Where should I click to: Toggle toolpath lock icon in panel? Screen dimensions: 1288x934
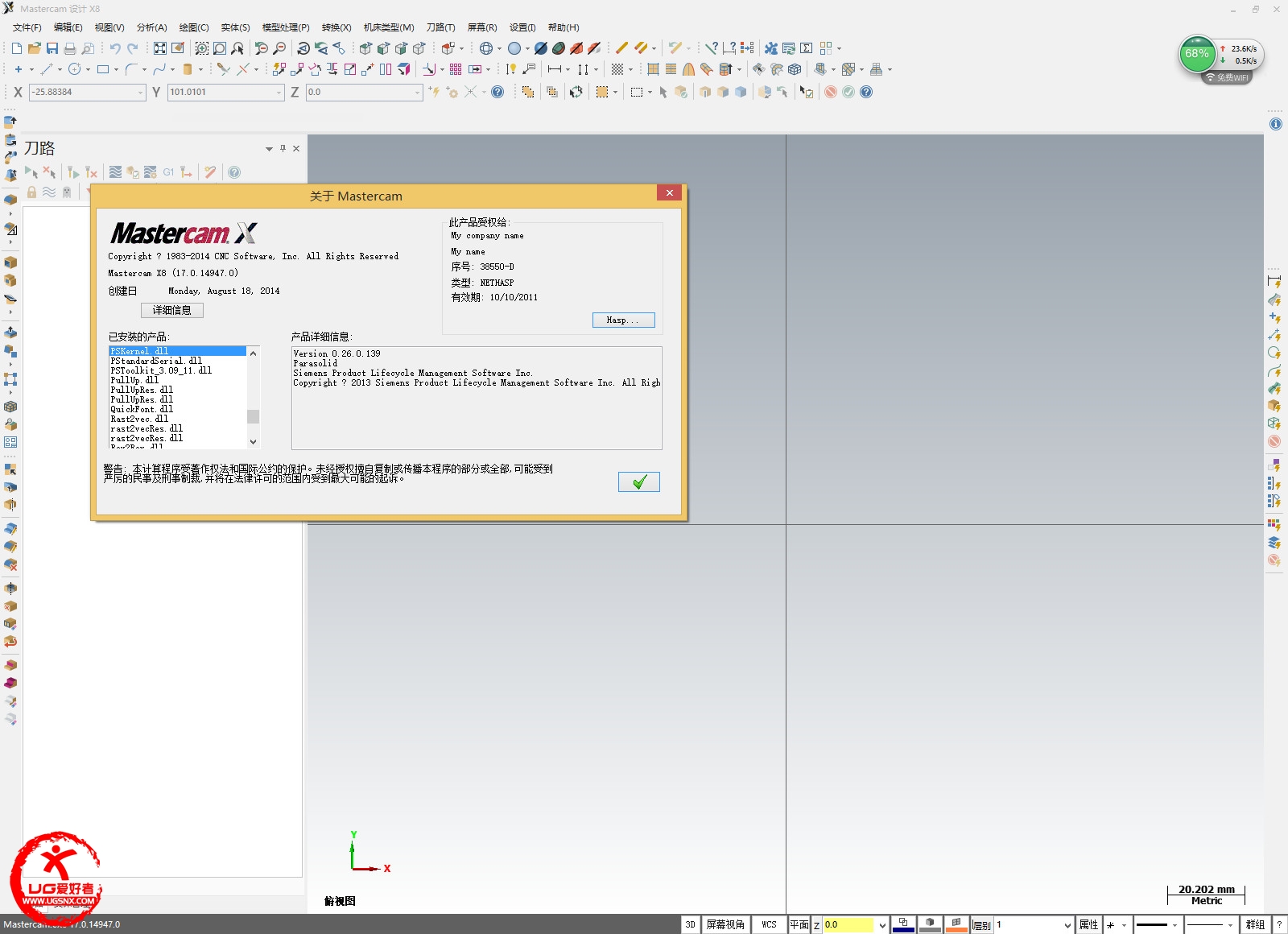click(31, 192)
